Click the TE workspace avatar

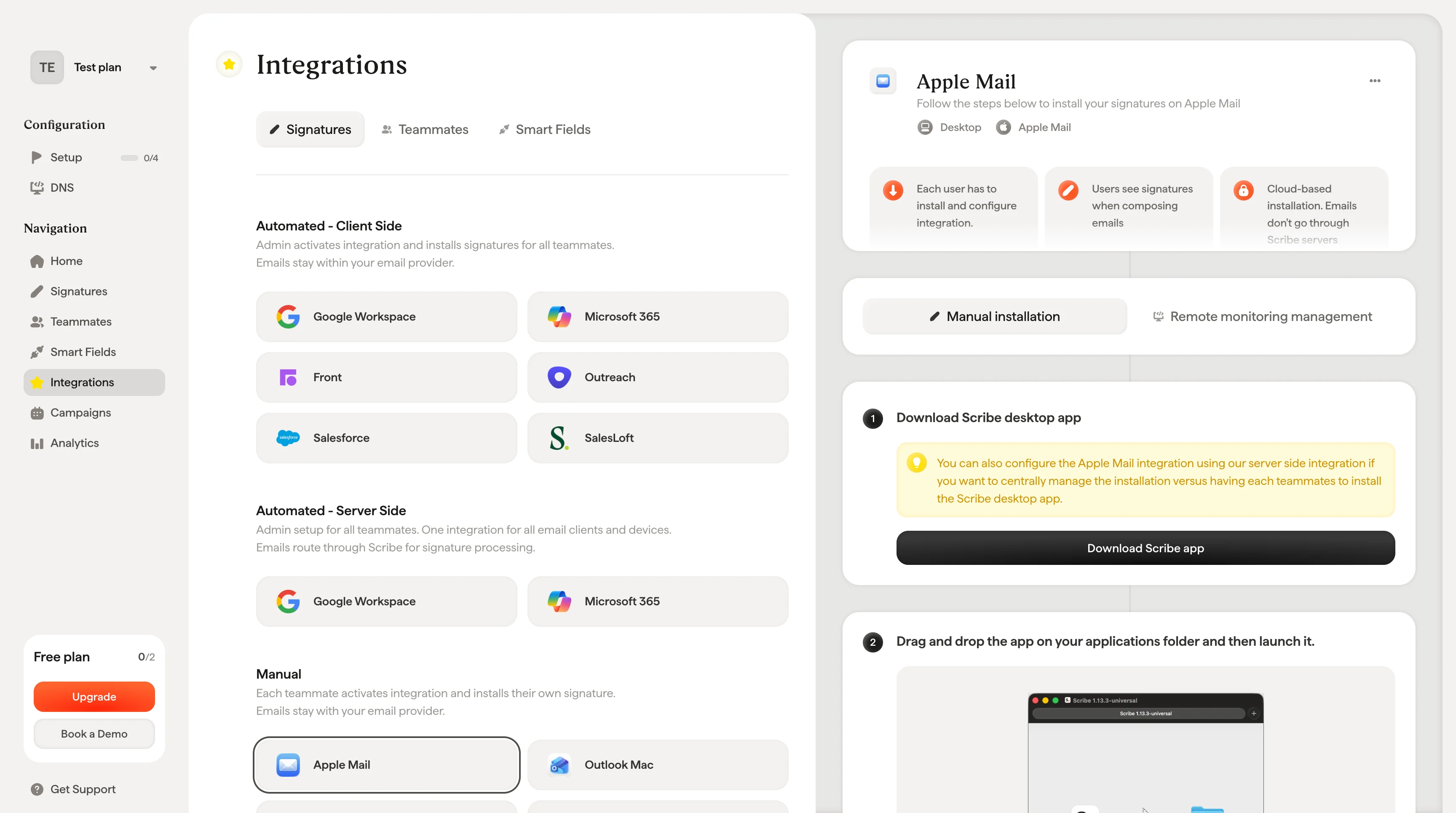tap(47, 67)
